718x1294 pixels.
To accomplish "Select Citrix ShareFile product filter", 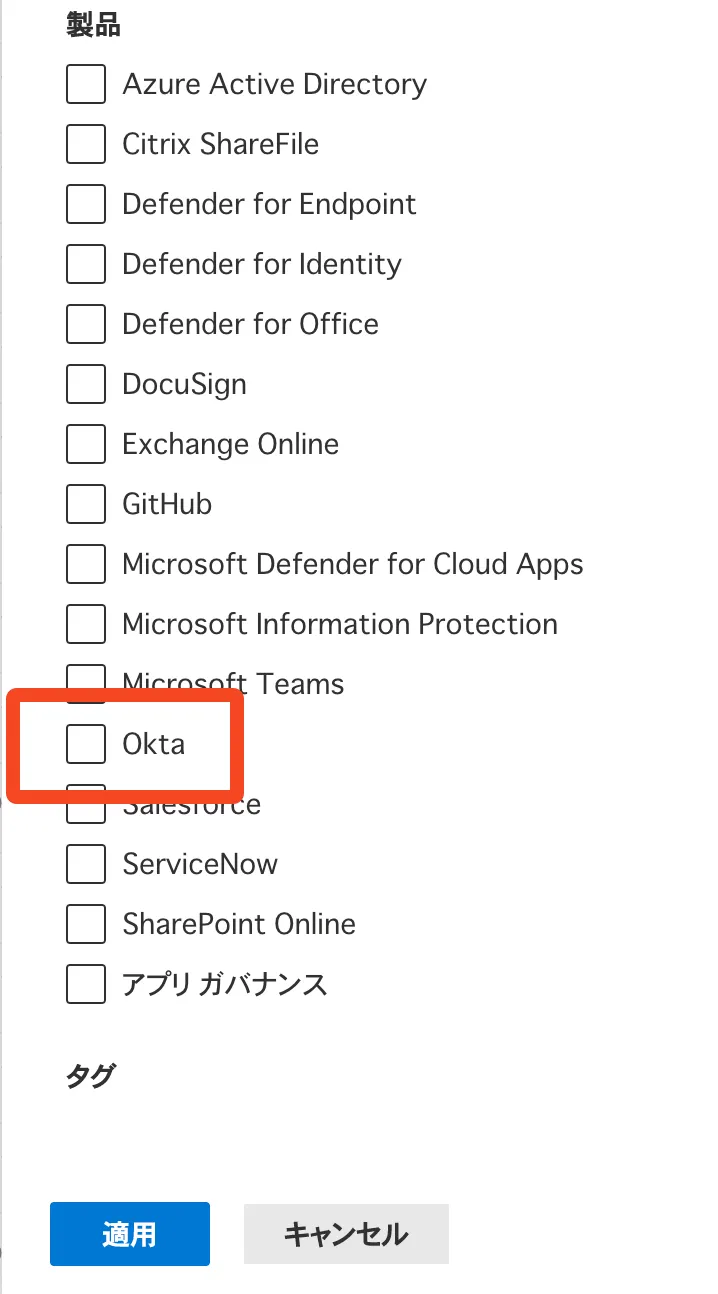I will (86, 144).
